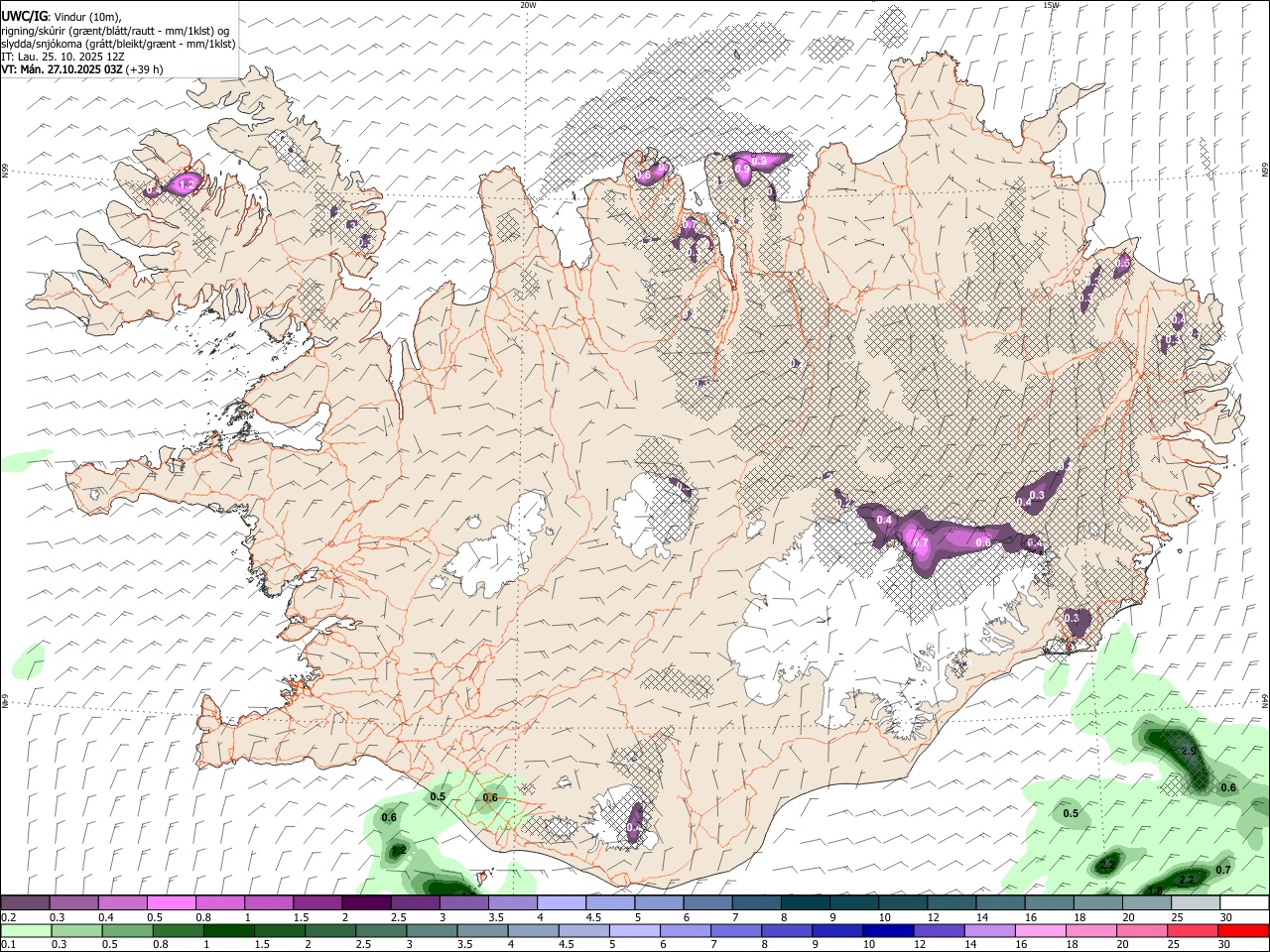Select the rain legend swatch labeled 25
Image resolution: width=1270 pixels, height=952 pixels.
[1193, 930]
